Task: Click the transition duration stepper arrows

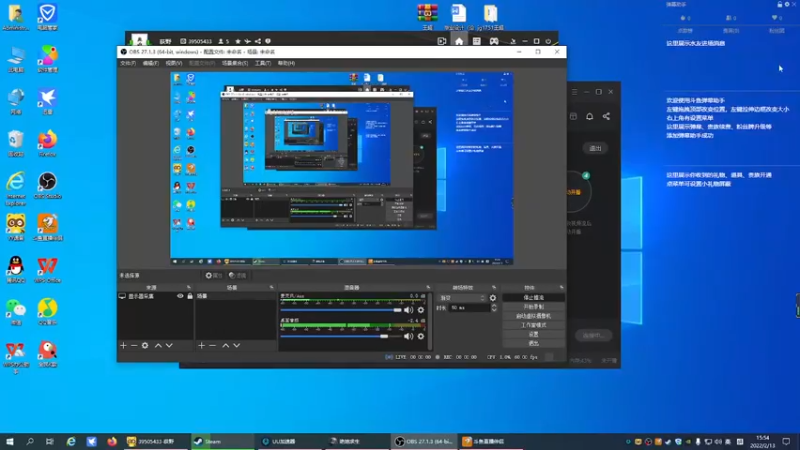Action: coord(494,308)
